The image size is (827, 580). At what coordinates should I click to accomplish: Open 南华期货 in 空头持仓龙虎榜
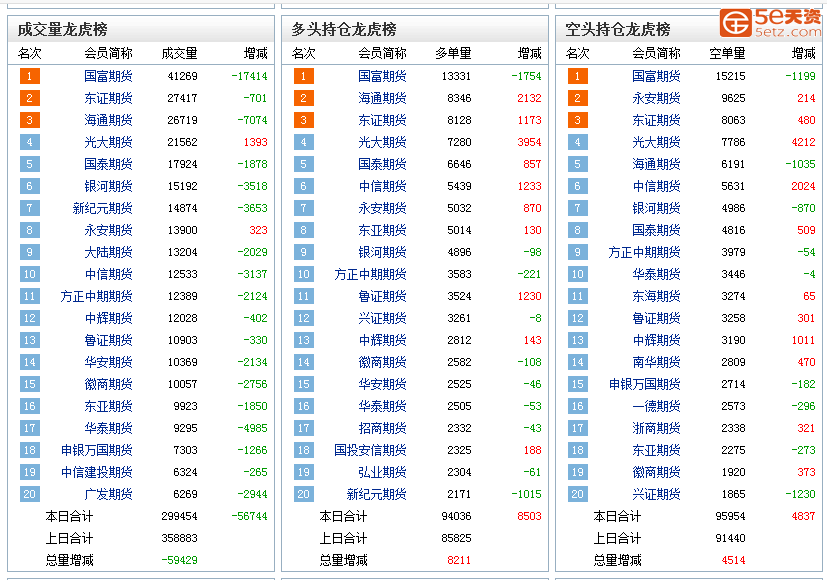point(657,362)
